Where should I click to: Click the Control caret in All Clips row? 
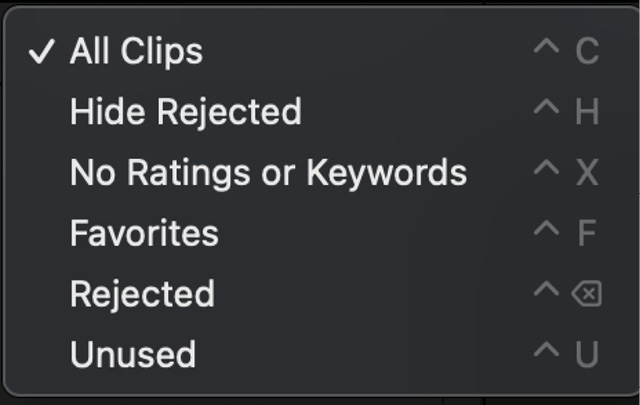[546, 48]
